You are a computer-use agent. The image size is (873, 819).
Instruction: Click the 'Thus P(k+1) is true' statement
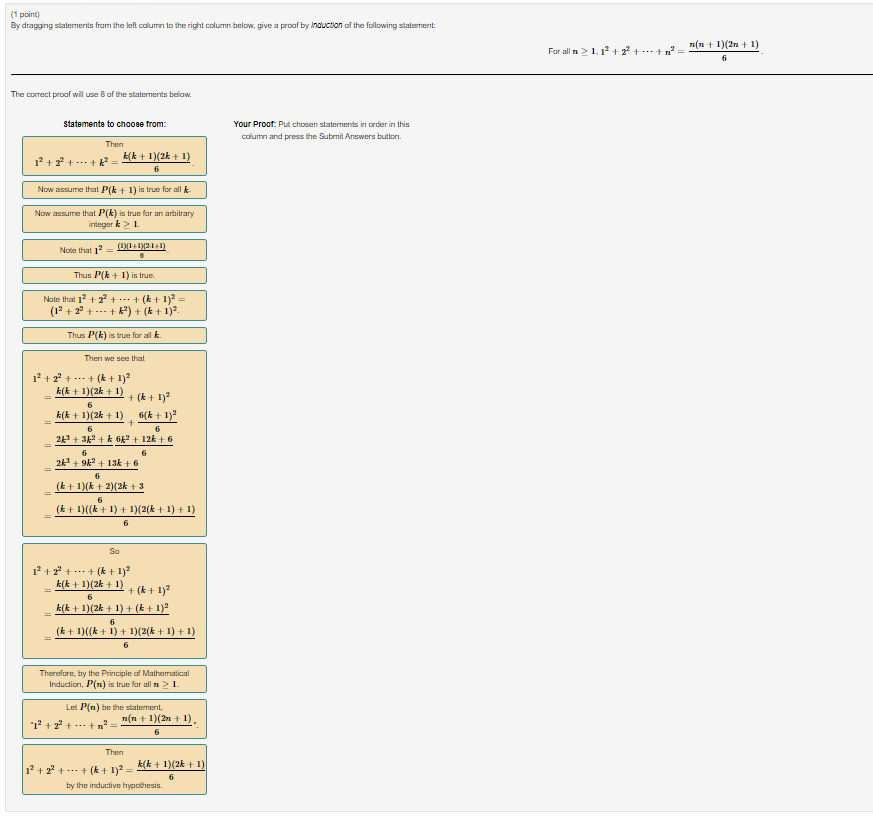113,274
